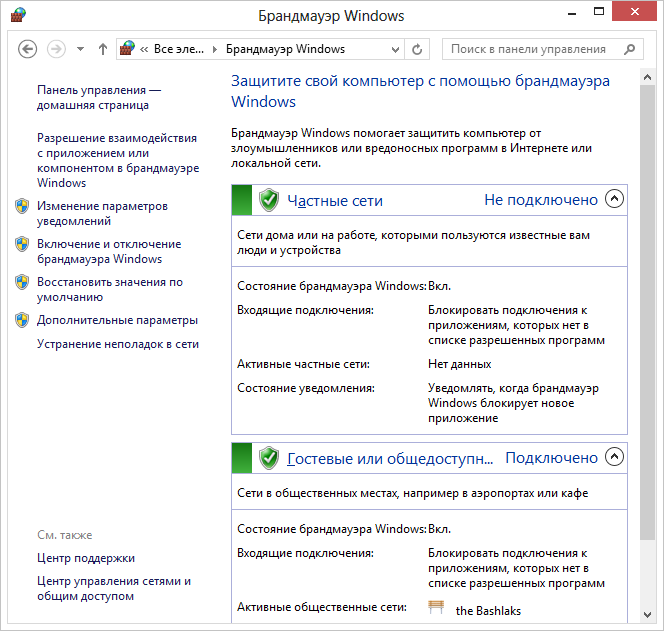Minimize the Брандмауэр Windows window
Image resolution: width=664 pixels, height=631 pixels.
click(x=572, y=13)
